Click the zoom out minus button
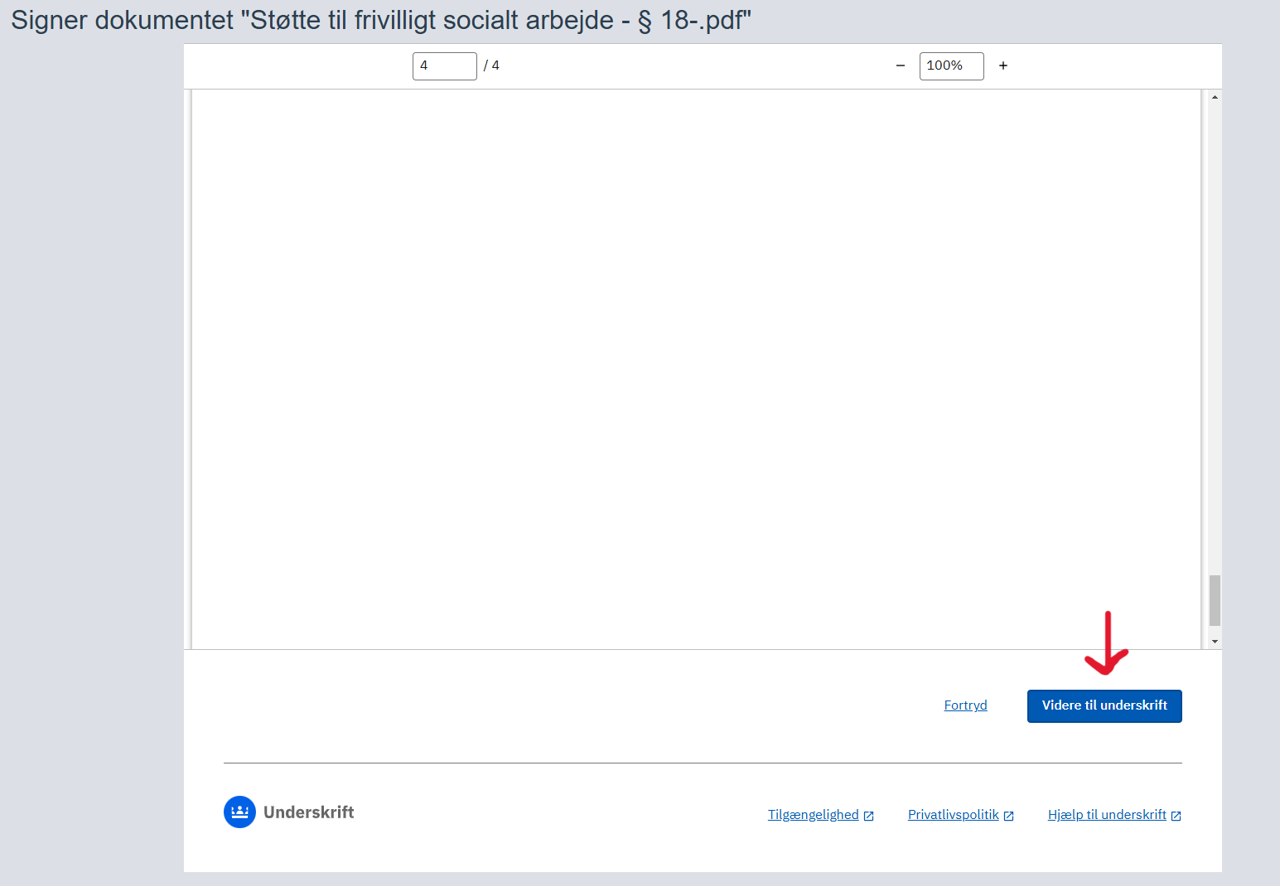The height and width of the screenshot is (886, 1280). [x=900, y=66]
